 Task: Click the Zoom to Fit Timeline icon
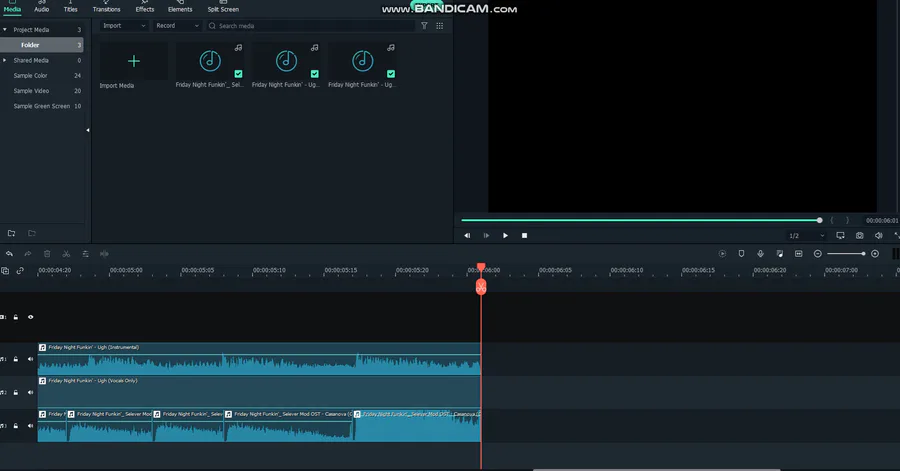pyautogui.click(x=798, y=254)
